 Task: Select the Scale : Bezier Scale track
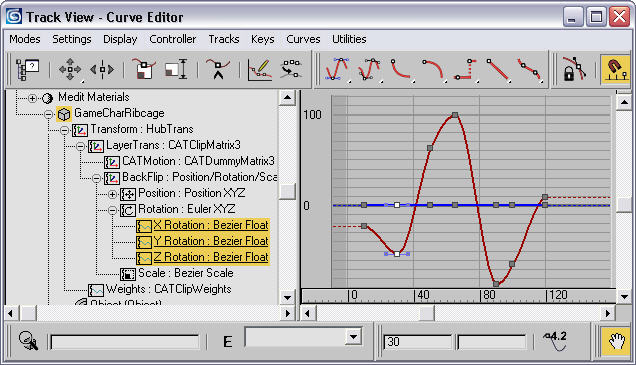coord(185,273)
